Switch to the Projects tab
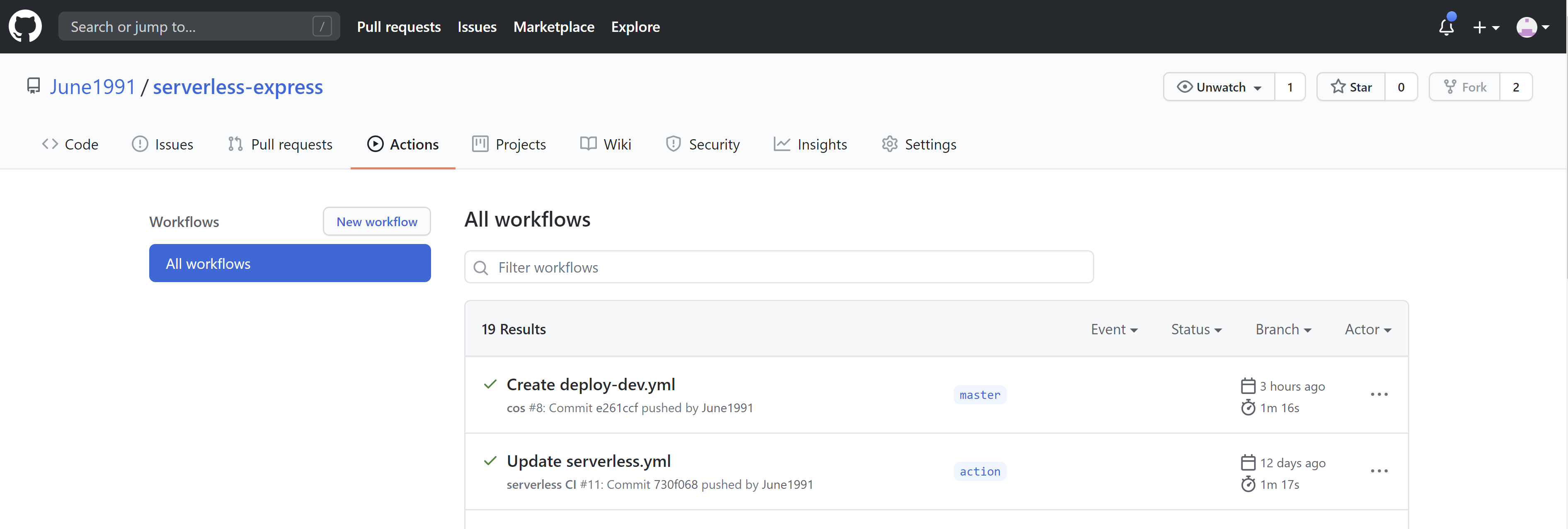The height and width of the screenshot is (529, 1568). [509, 144]
